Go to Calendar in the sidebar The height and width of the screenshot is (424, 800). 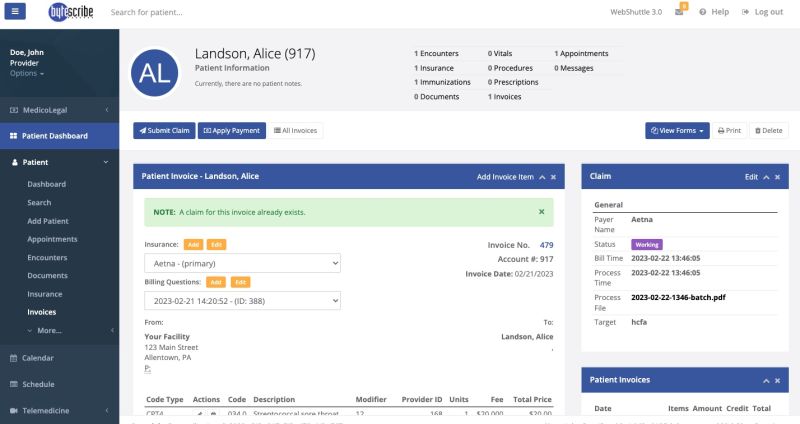[x=38, y=357]
